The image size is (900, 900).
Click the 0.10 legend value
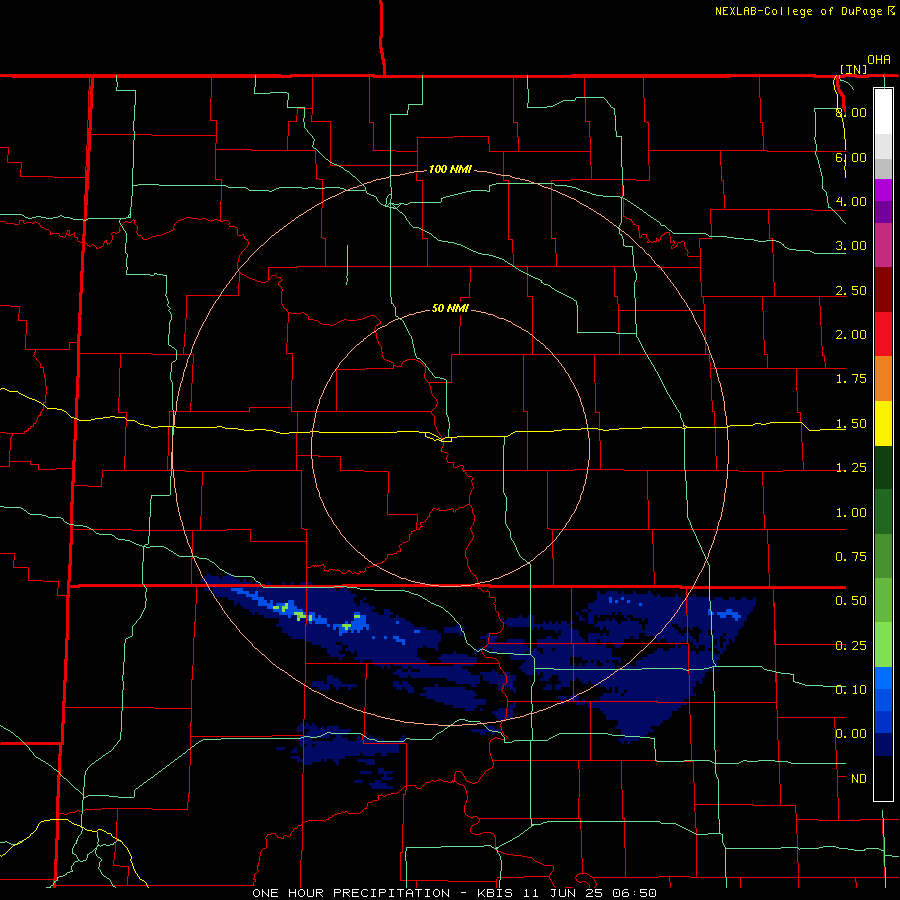pos(851,690)
